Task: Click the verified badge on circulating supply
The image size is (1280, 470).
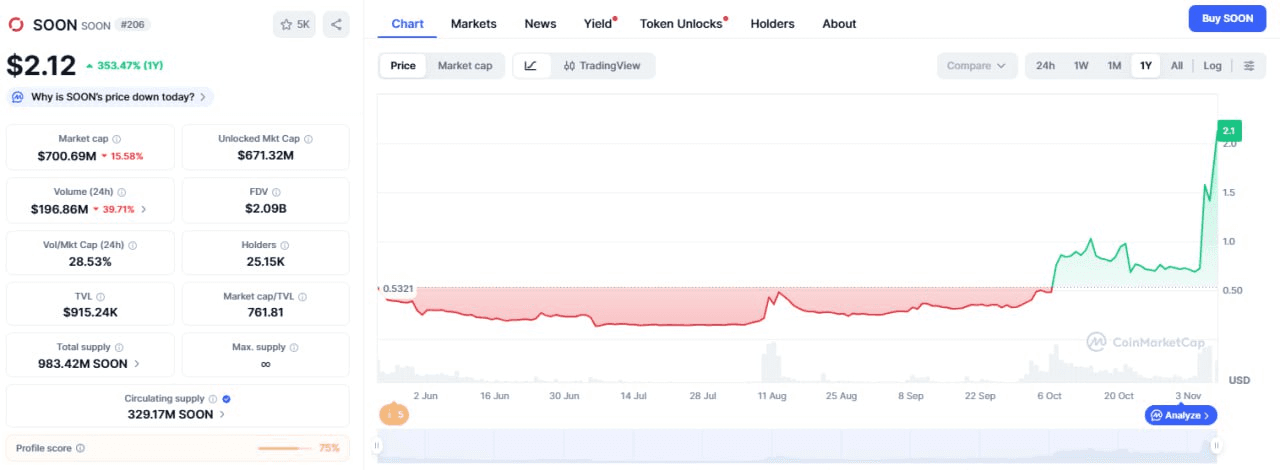Action: [x=227, y=398]
